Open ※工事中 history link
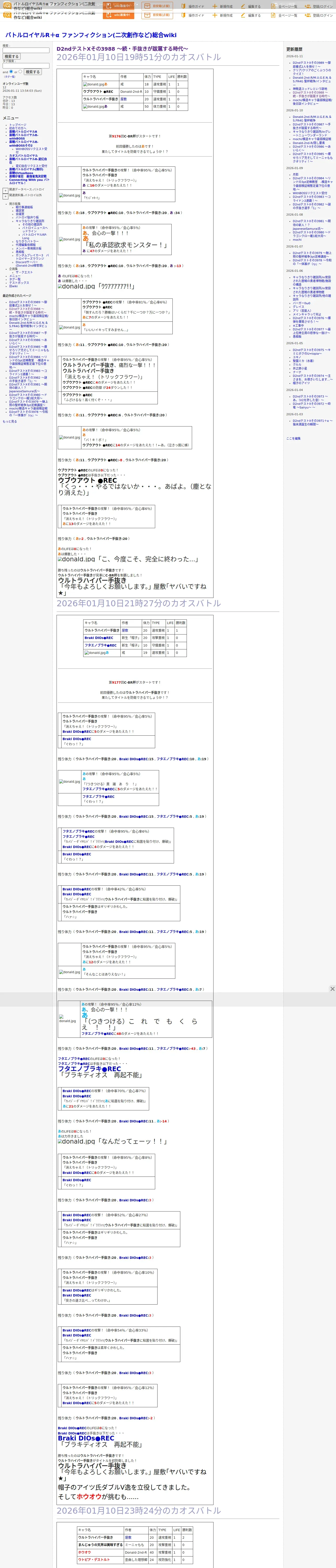The width and height of the screenshot is (336, 1568). point(298,326)
